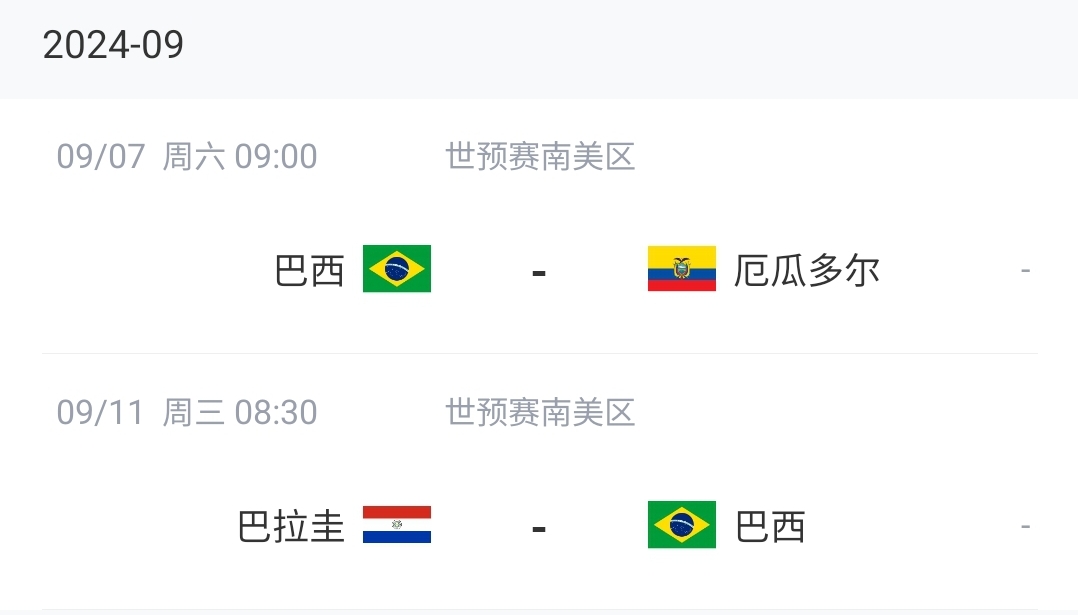Viewport: 1078px width, 615px height.
Task: Tap right-edge dash on the 巴拉圭 row
Action: (1025, 527)
